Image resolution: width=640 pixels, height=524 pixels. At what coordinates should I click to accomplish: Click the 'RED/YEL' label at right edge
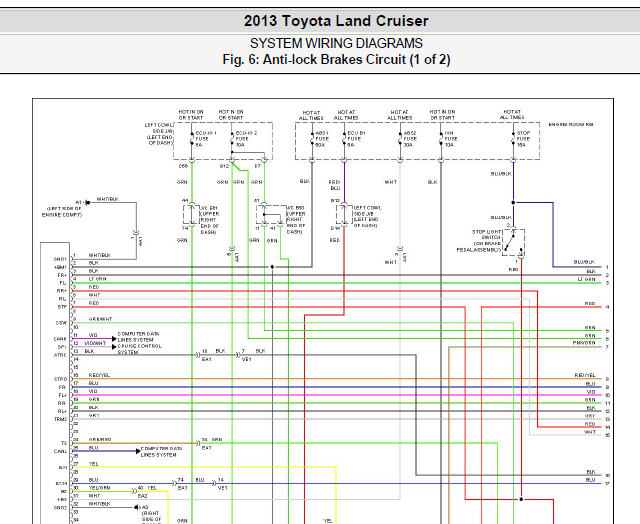pyautogui.click(x=585, y=375)
